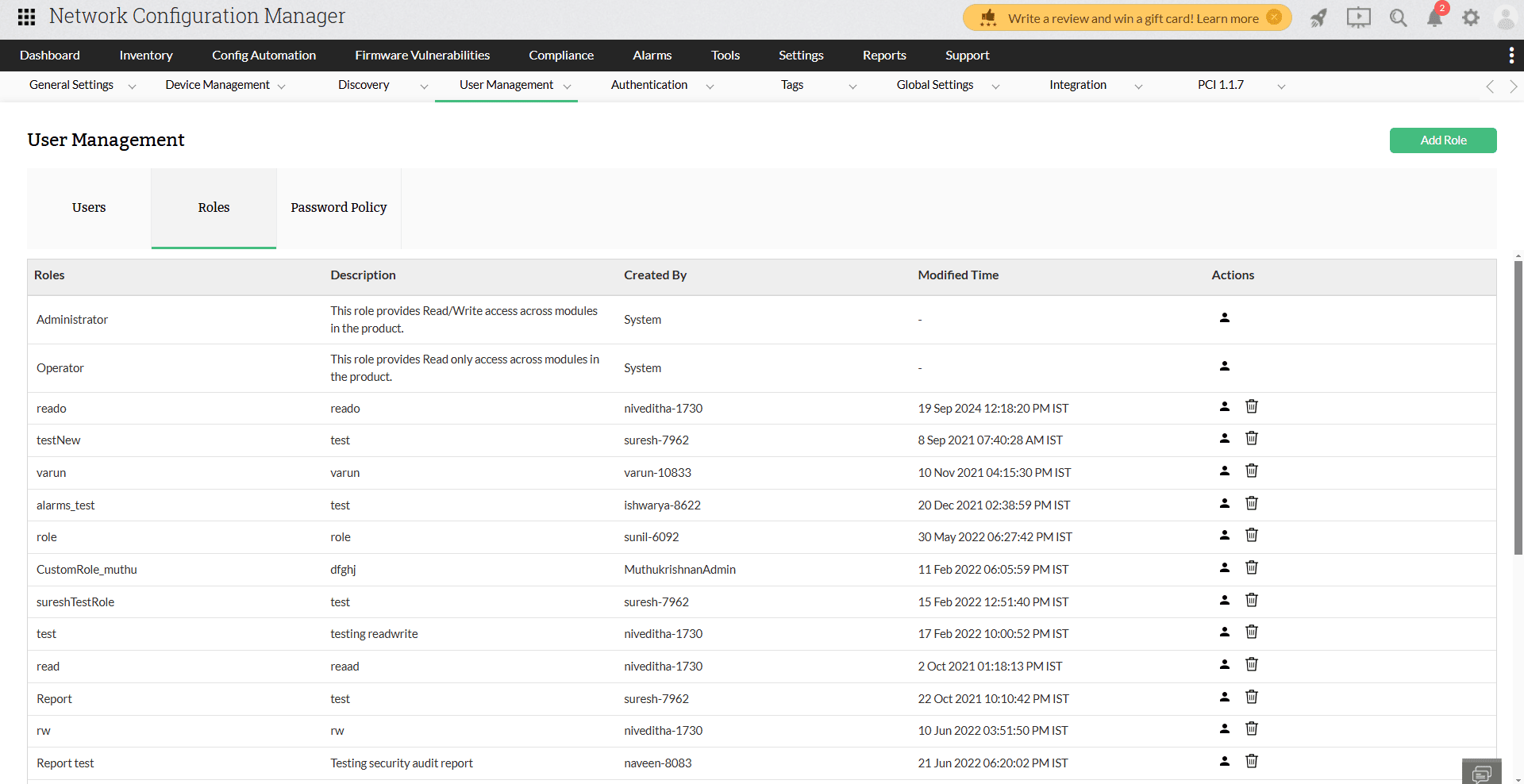Open the overflow three-dot menu
Screen dimensions: 1524x784
click(1512, 56)
